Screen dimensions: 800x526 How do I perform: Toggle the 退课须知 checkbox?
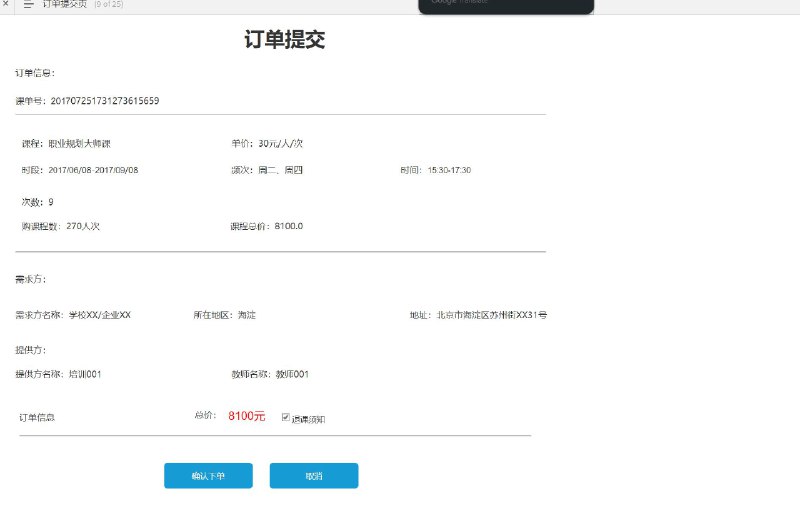(286, 417)
